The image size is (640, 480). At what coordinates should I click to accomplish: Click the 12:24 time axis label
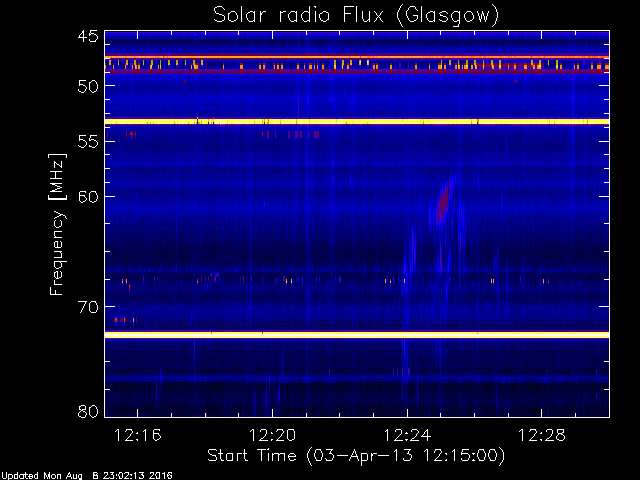407,436
